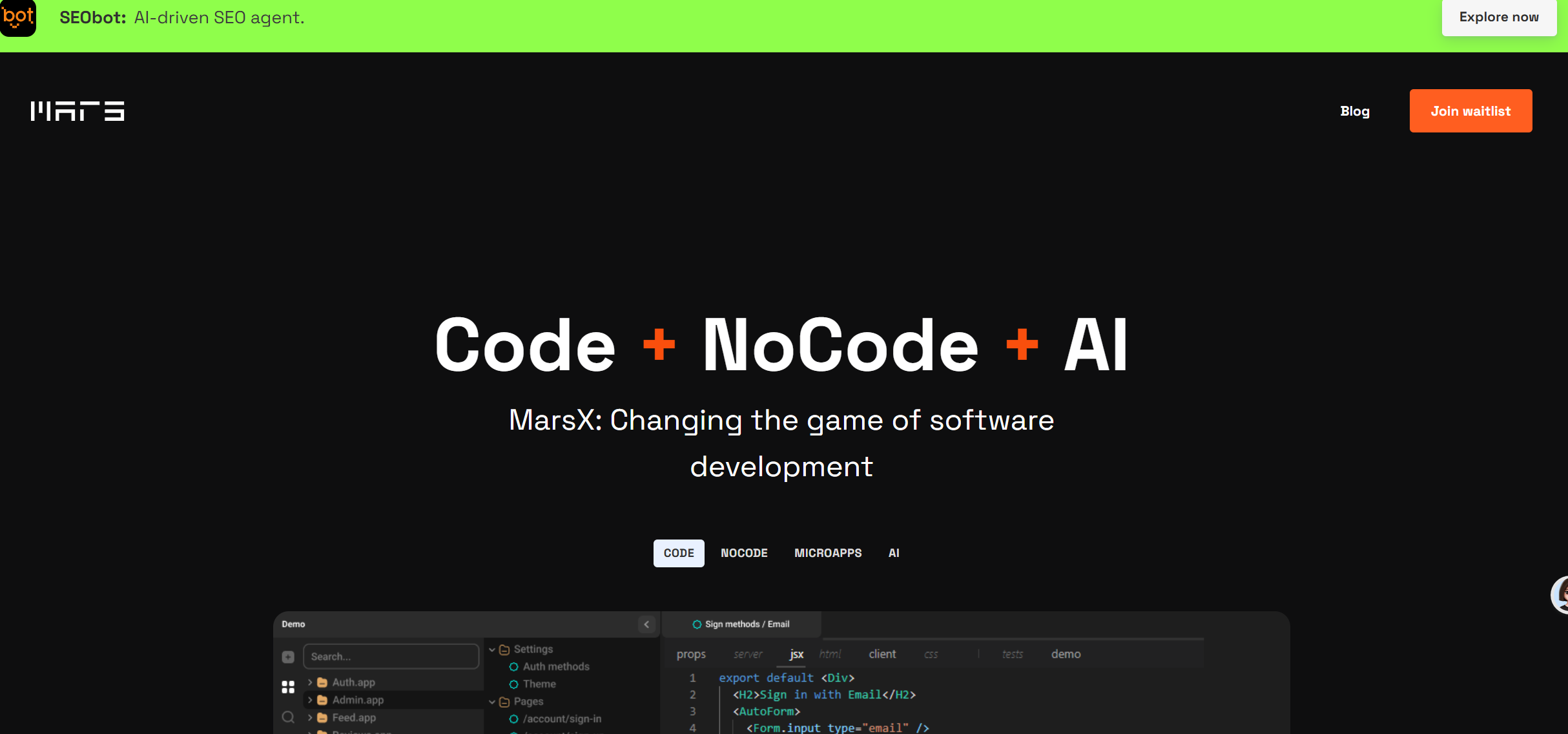
Task: Select the Auth methods tree item
Action: [x=556, y=667]
